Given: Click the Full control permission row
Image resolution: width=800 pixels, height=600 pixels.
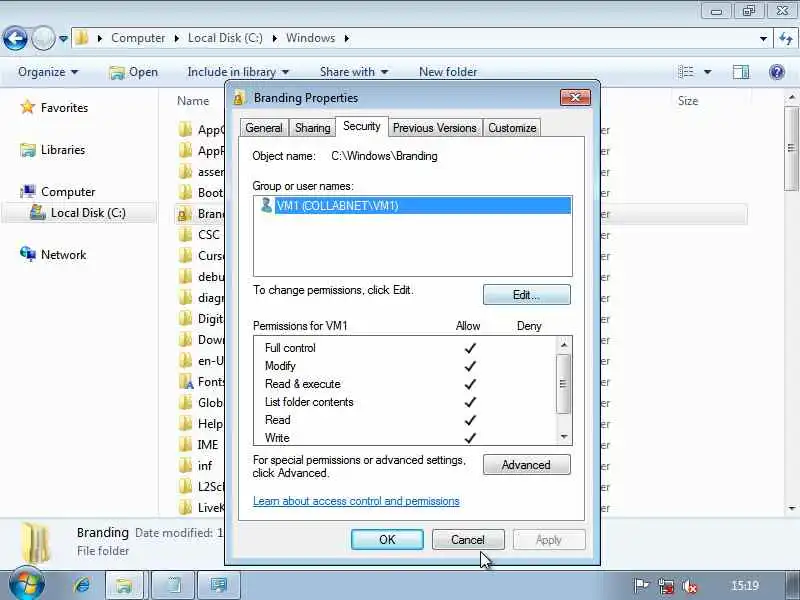Looking at the screenshot, I should pos(406,348).
